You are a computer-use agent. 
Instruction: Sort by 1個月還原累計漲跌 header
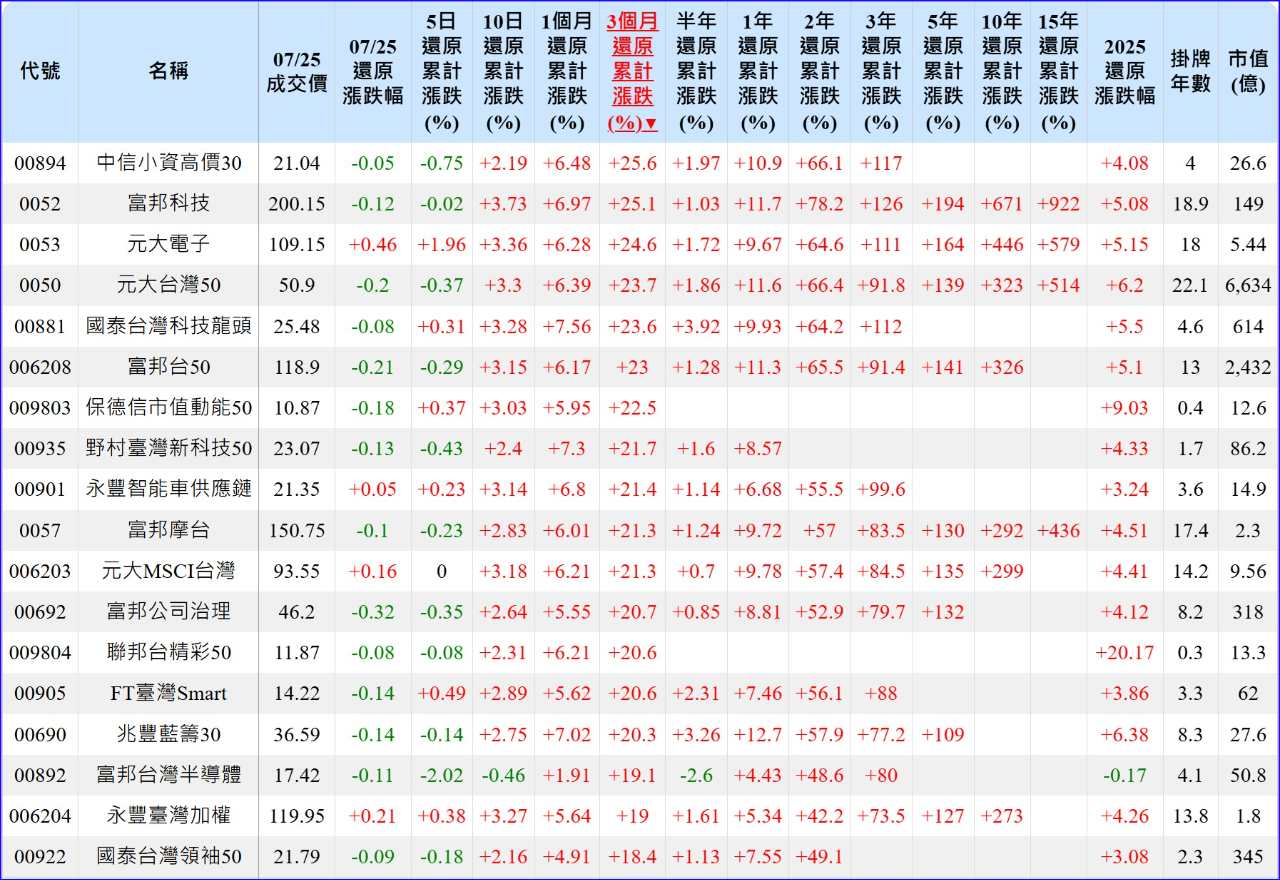(567, 72)
